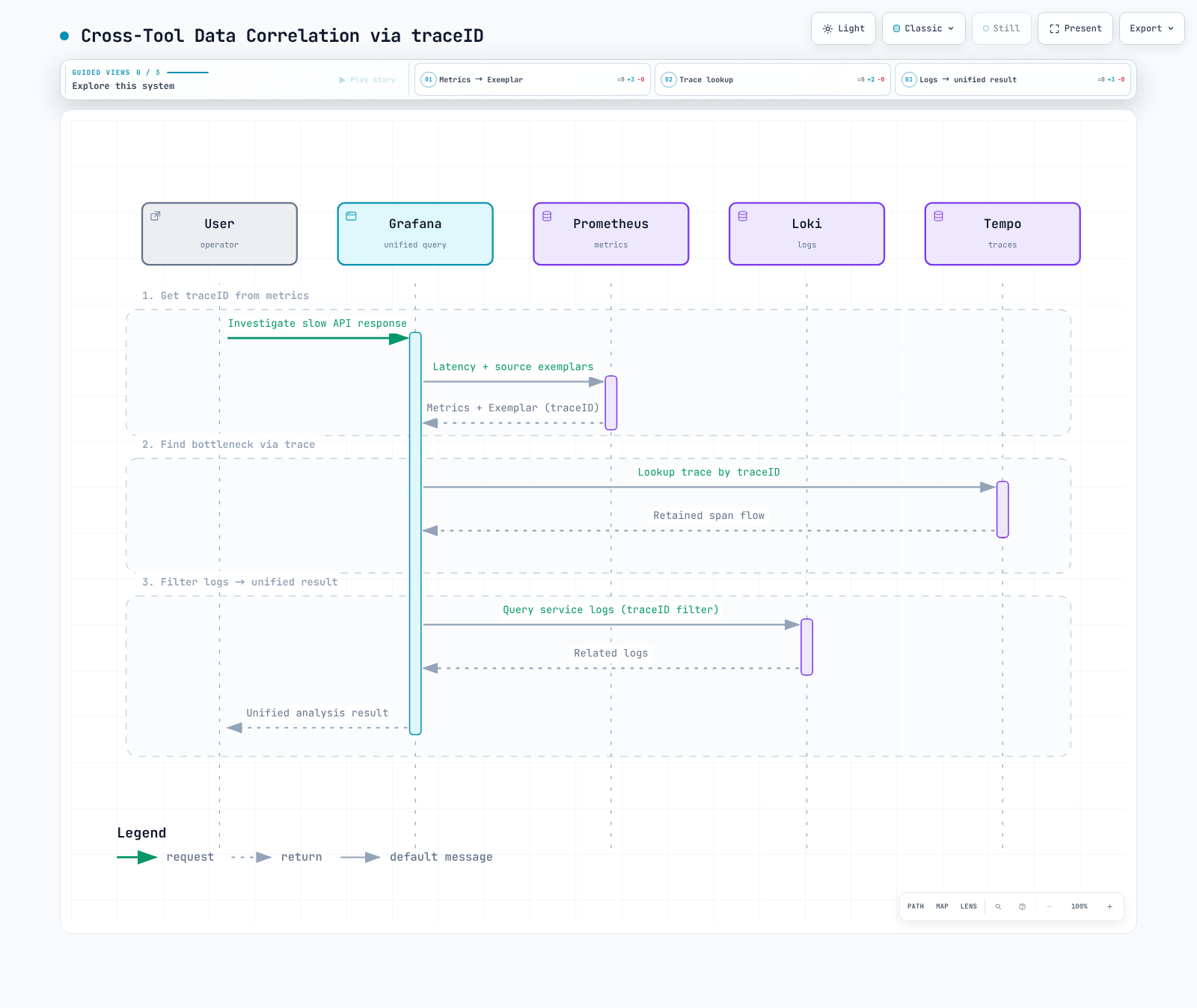Expand the Export dropdown menu
1197x1008 pixels.
click(1151, 28)
